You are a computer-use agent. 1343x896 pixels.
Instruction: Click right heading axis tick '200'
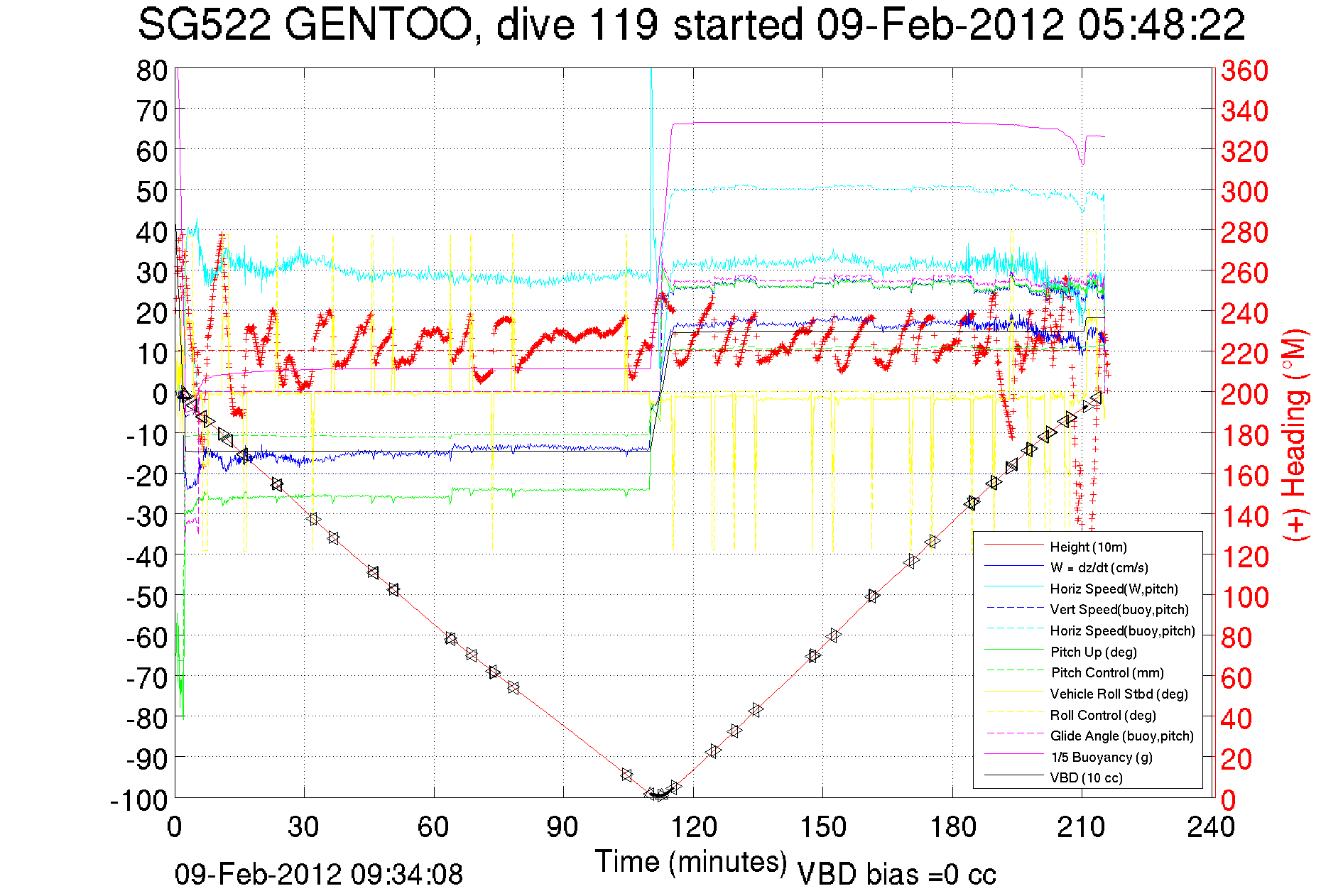click(x=1244, y=394)
